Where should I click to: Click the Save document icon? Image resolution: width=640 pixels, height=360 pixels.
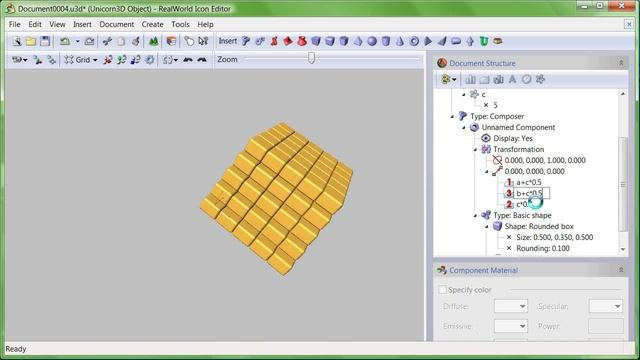[x=45, y=41]
